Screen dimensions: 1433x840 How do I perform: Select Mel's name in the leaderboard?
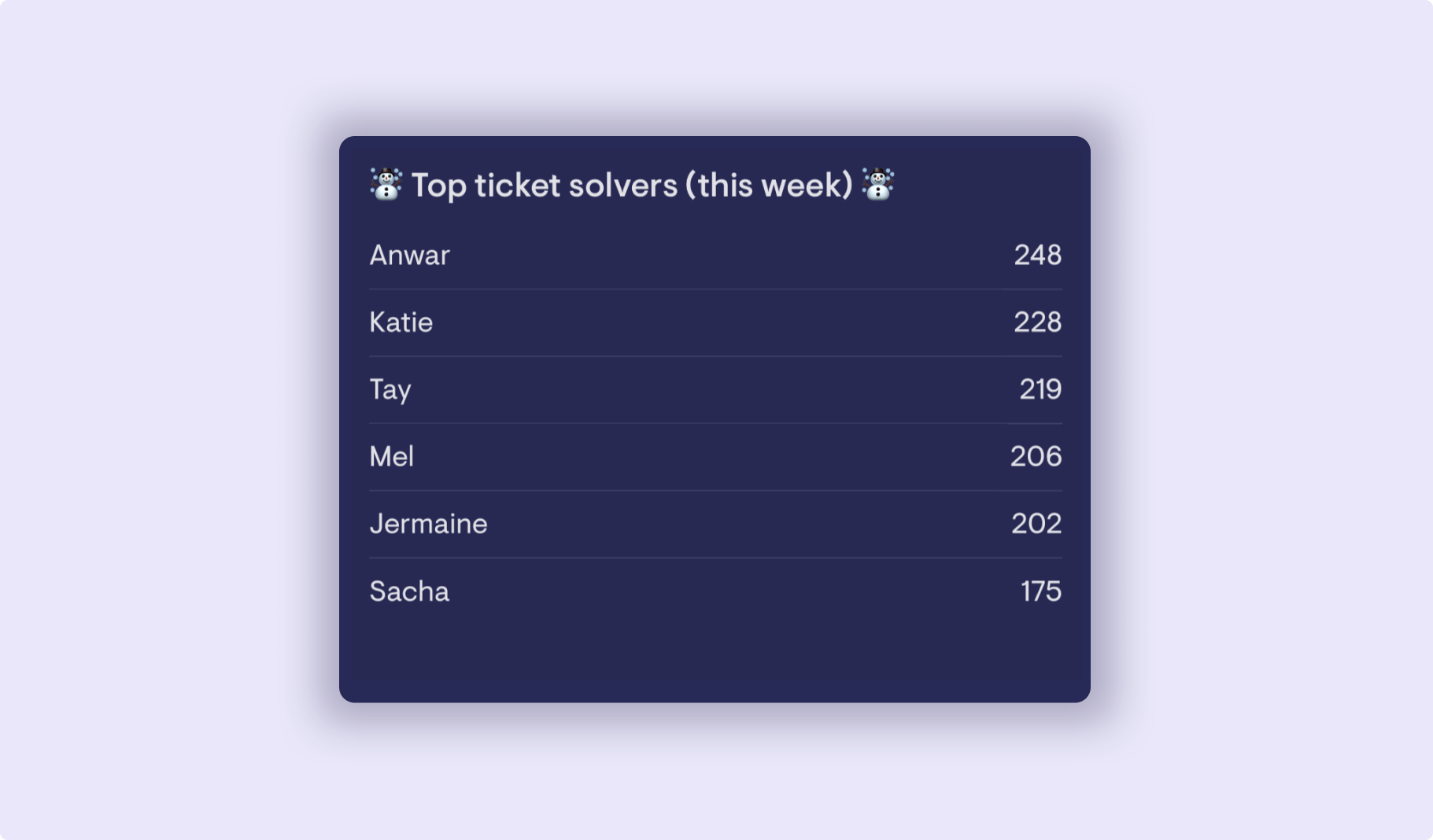click(391, 456)
